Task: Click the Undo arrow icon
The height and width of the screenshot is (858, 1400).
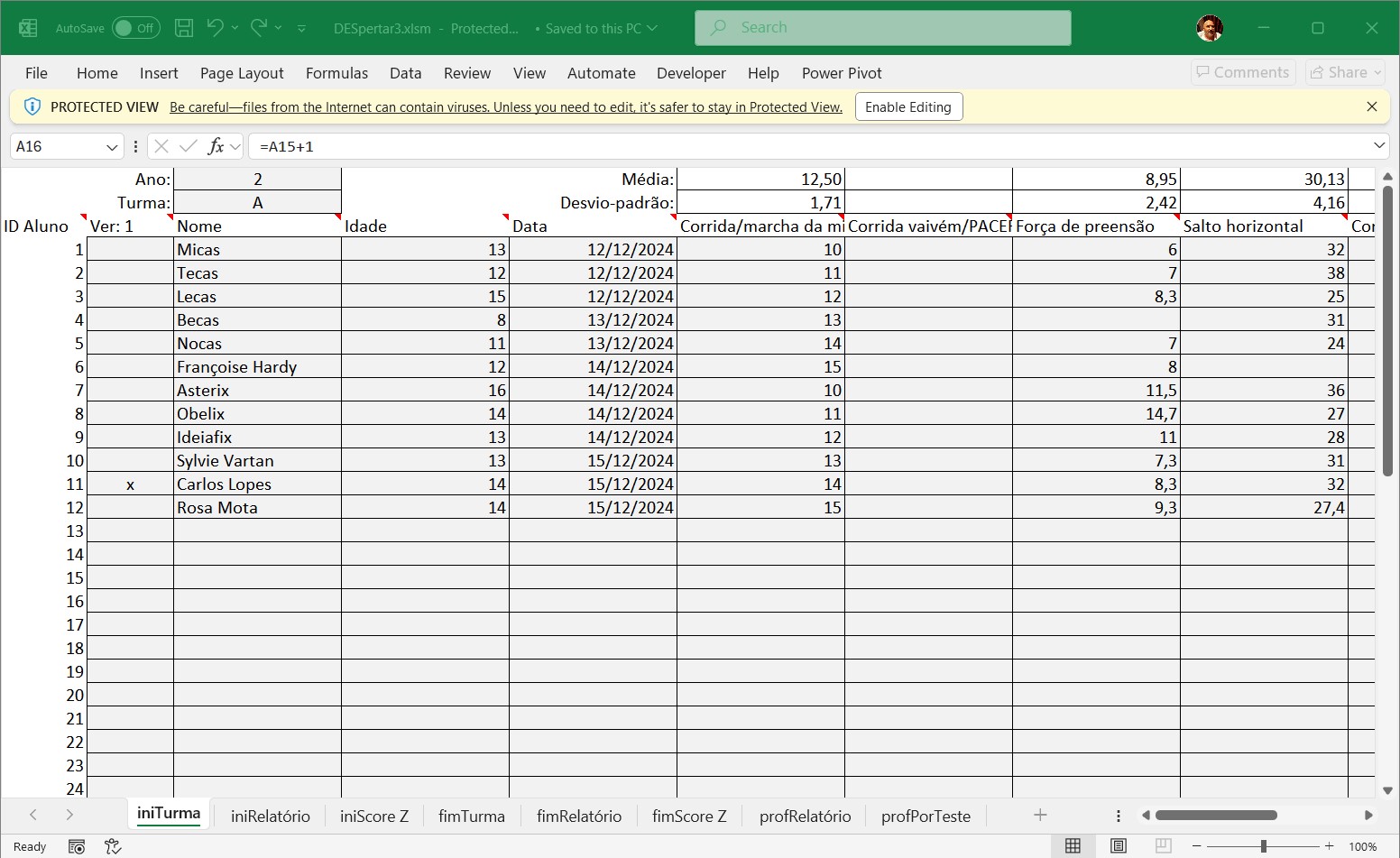Action: point(215,28)
